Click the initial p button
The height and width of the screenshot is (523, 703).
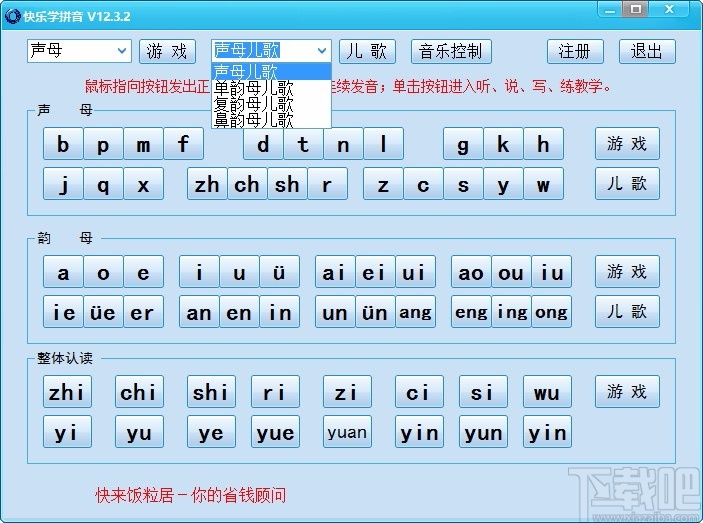103,143
